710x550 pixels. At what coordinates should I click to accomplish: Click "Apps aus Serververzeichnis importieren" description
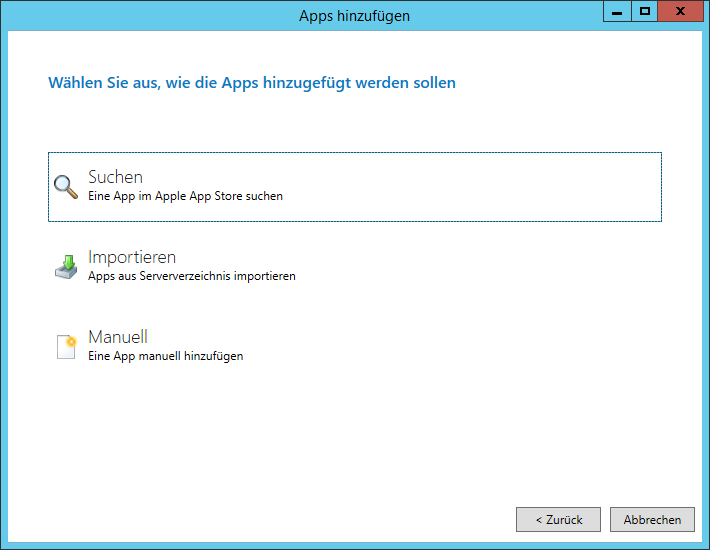click(x=191, y=276)
